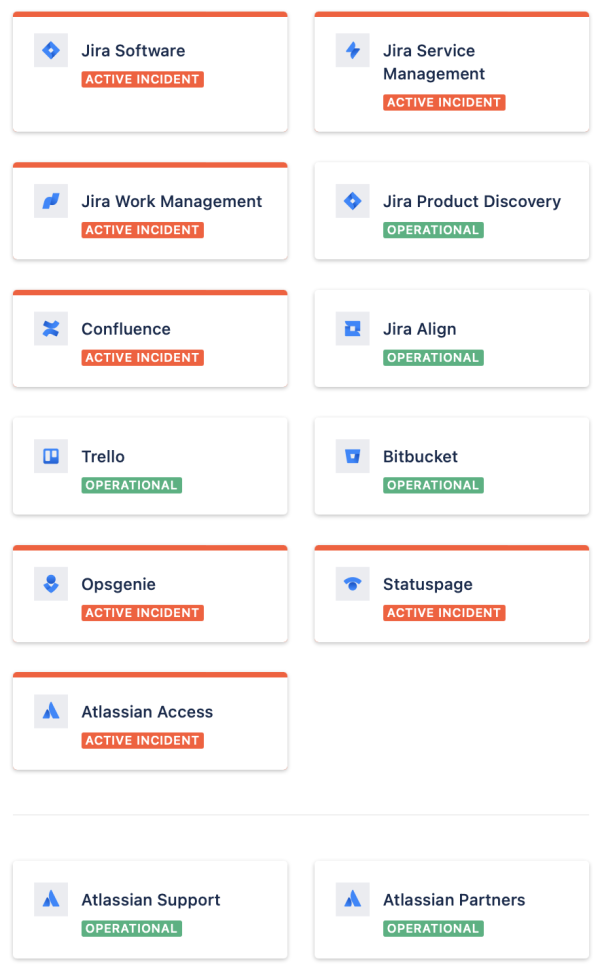This screenshot has height=968, width=600.
Task: Open the Jira Product Discovery card title
Action: (x=472, y=201)
